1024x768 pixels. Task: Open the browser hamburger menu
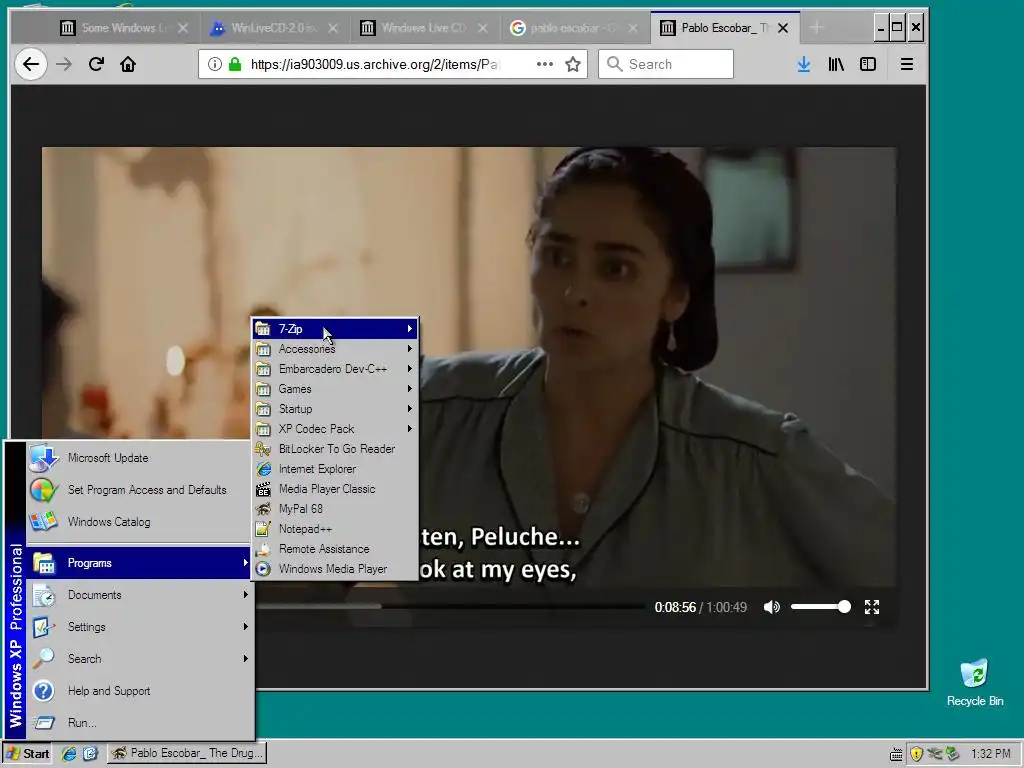906,64
